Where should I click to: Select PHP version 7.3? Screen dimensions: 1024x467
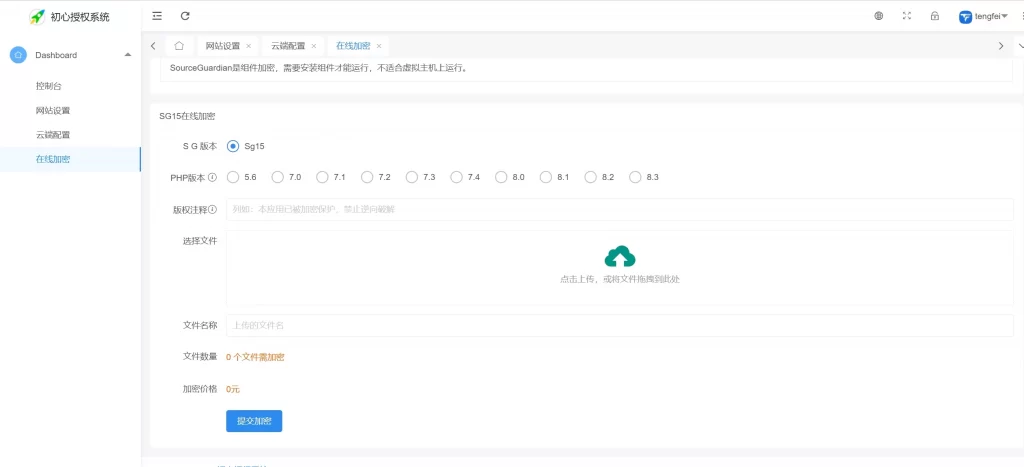(x=411, y=177)
